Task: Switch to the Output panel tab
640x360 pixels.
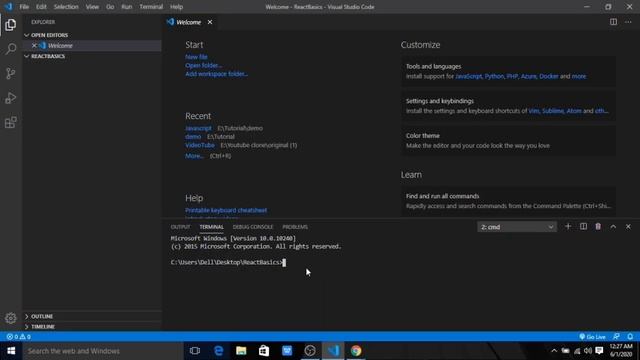Action: point(180,227)
